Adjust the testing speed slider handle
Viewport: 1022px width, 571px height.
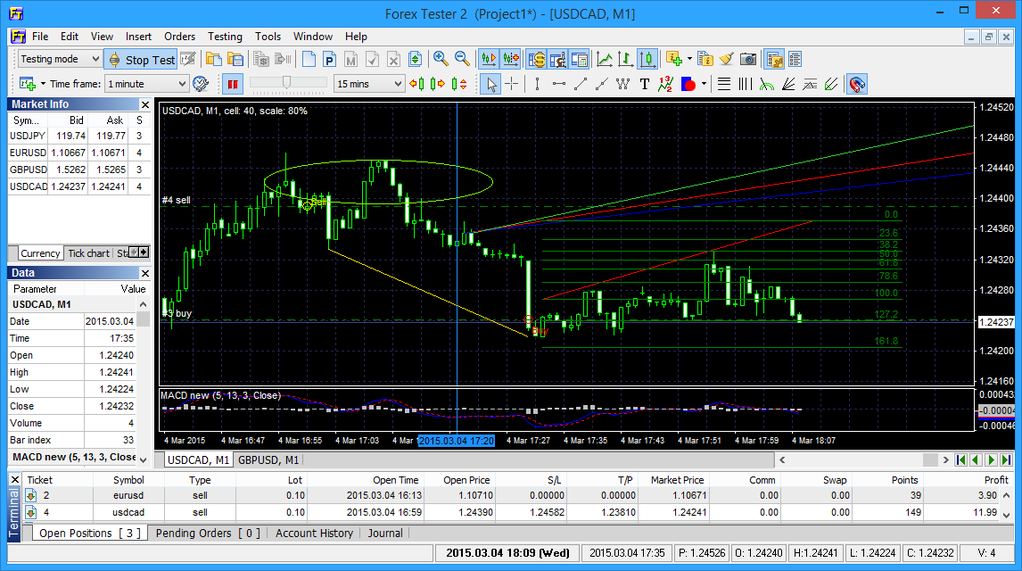click(x=286, y=83)
